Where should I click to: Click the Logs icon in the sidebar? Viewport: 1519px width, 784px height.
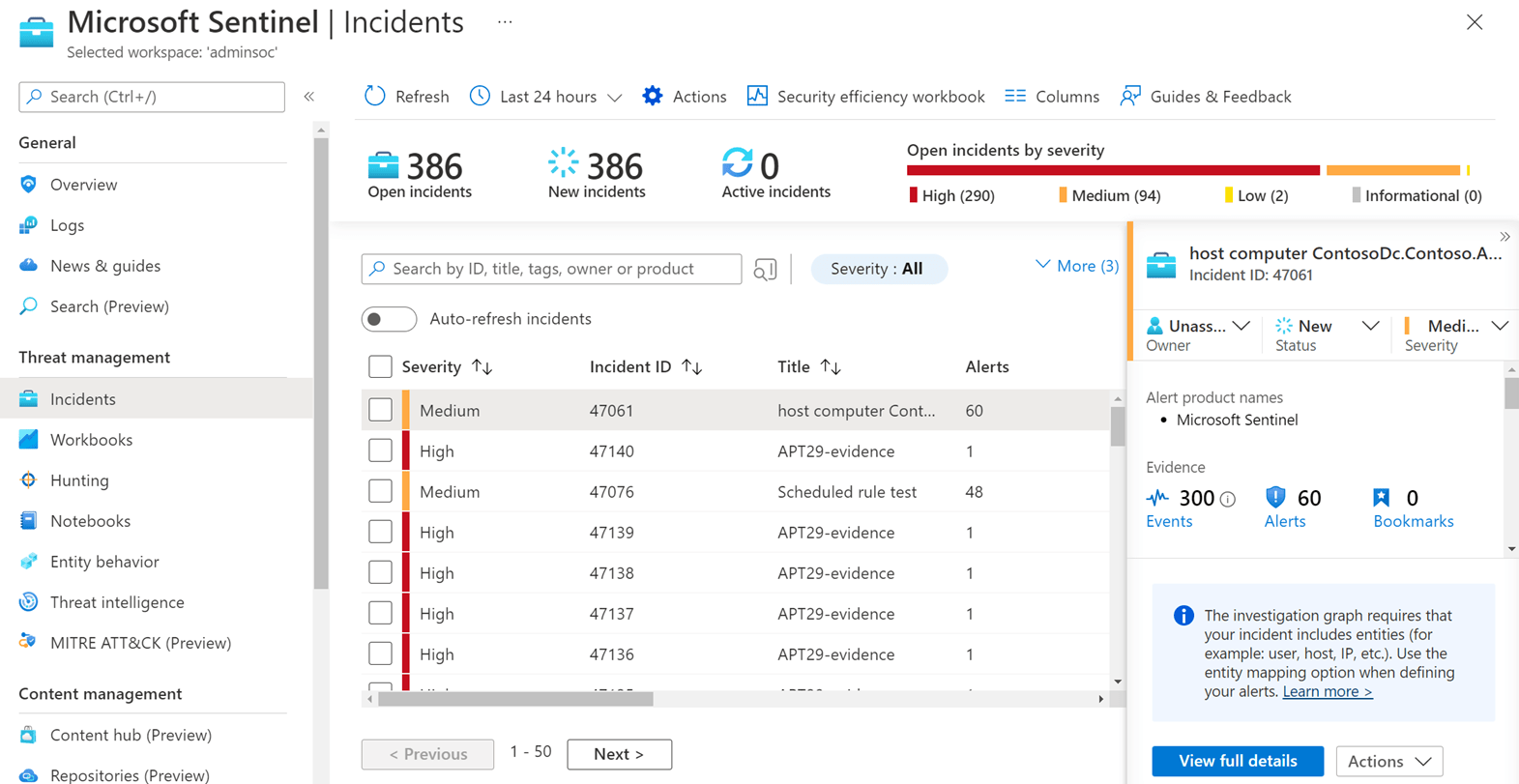click(x=28, y=225)
